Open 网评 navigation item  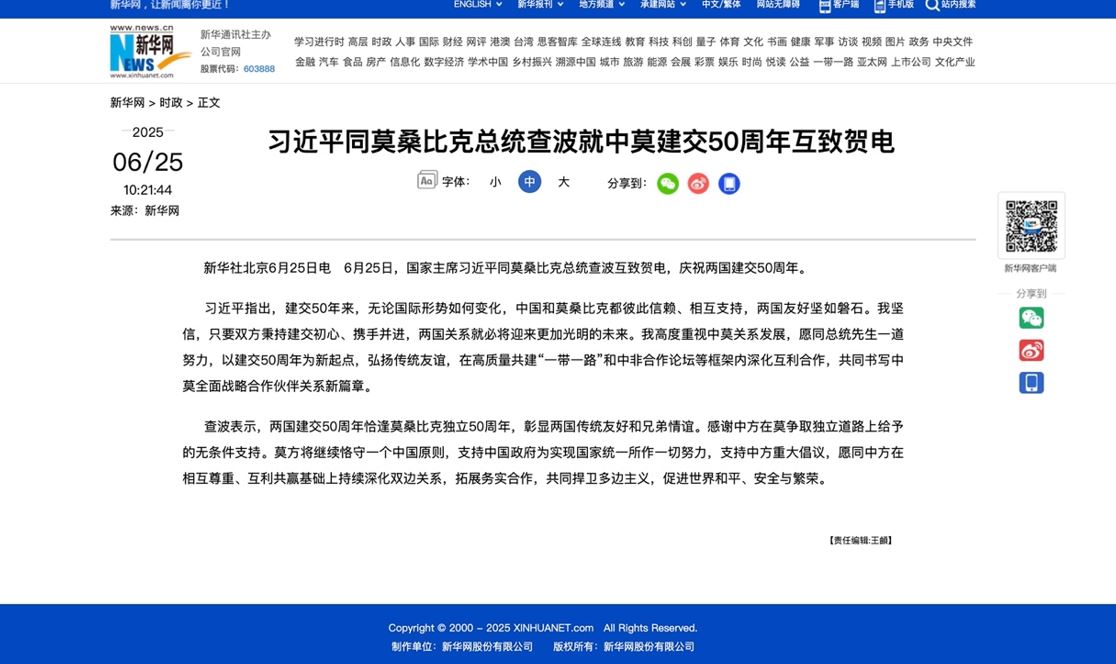[x=476, y=42]
